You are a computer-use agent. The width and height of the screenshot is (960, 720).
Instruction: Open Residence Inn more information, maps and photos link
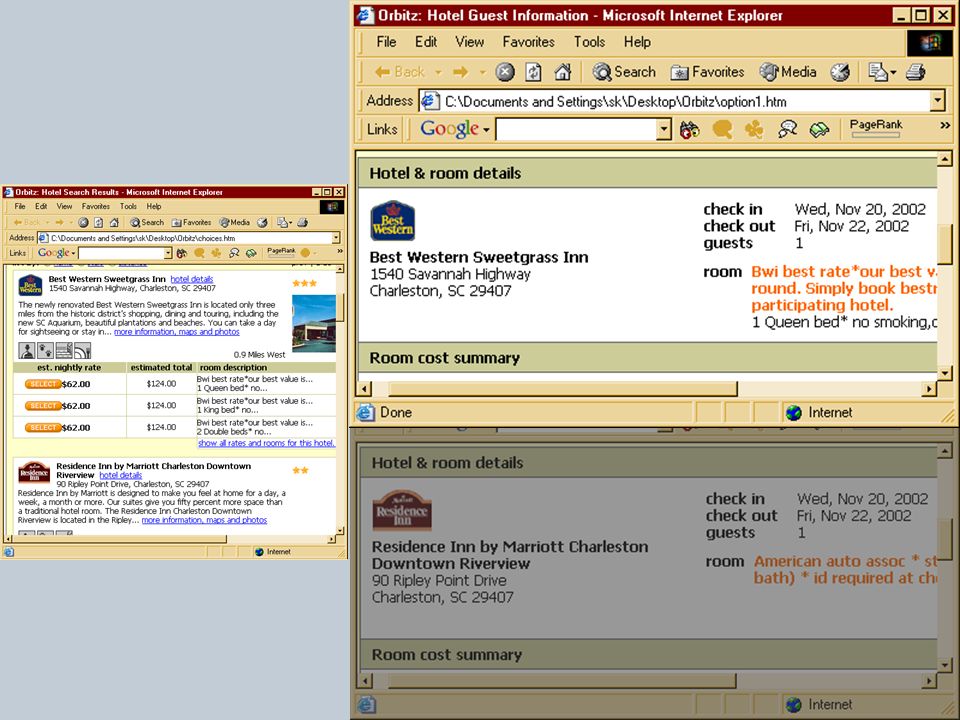point(204,520)
